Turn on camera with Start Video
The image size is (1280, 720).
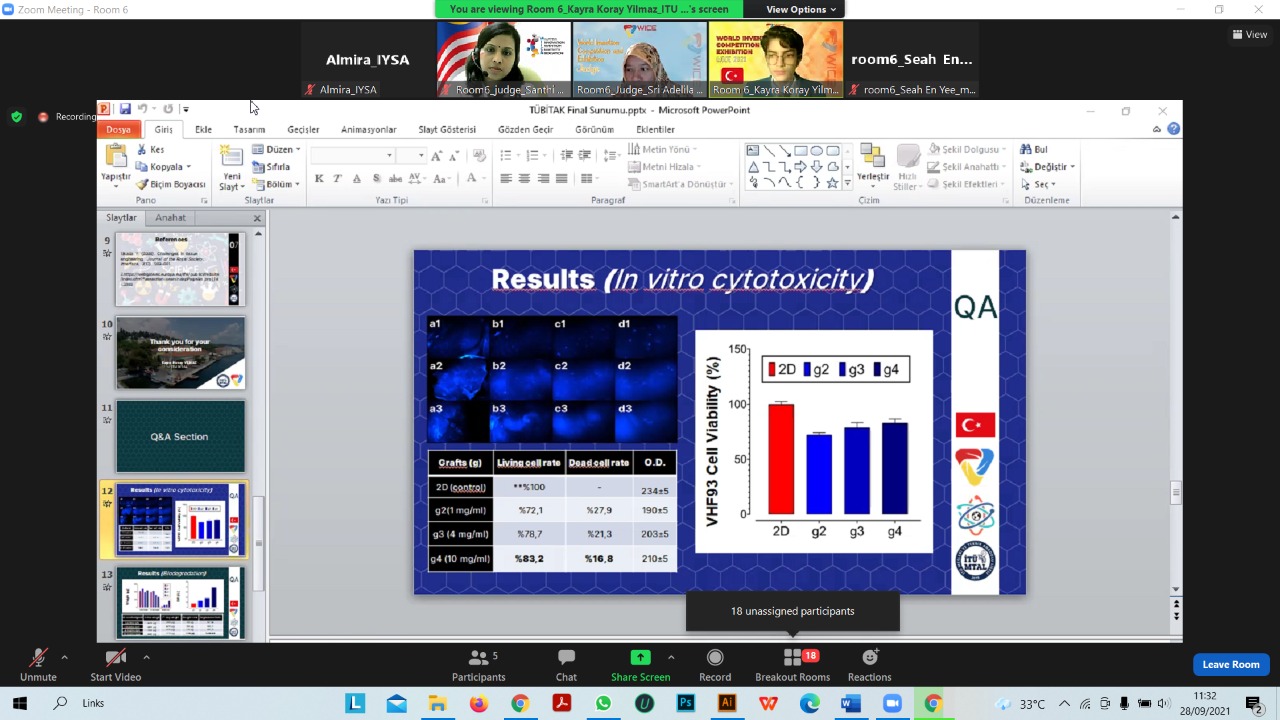tap(116, 664)
